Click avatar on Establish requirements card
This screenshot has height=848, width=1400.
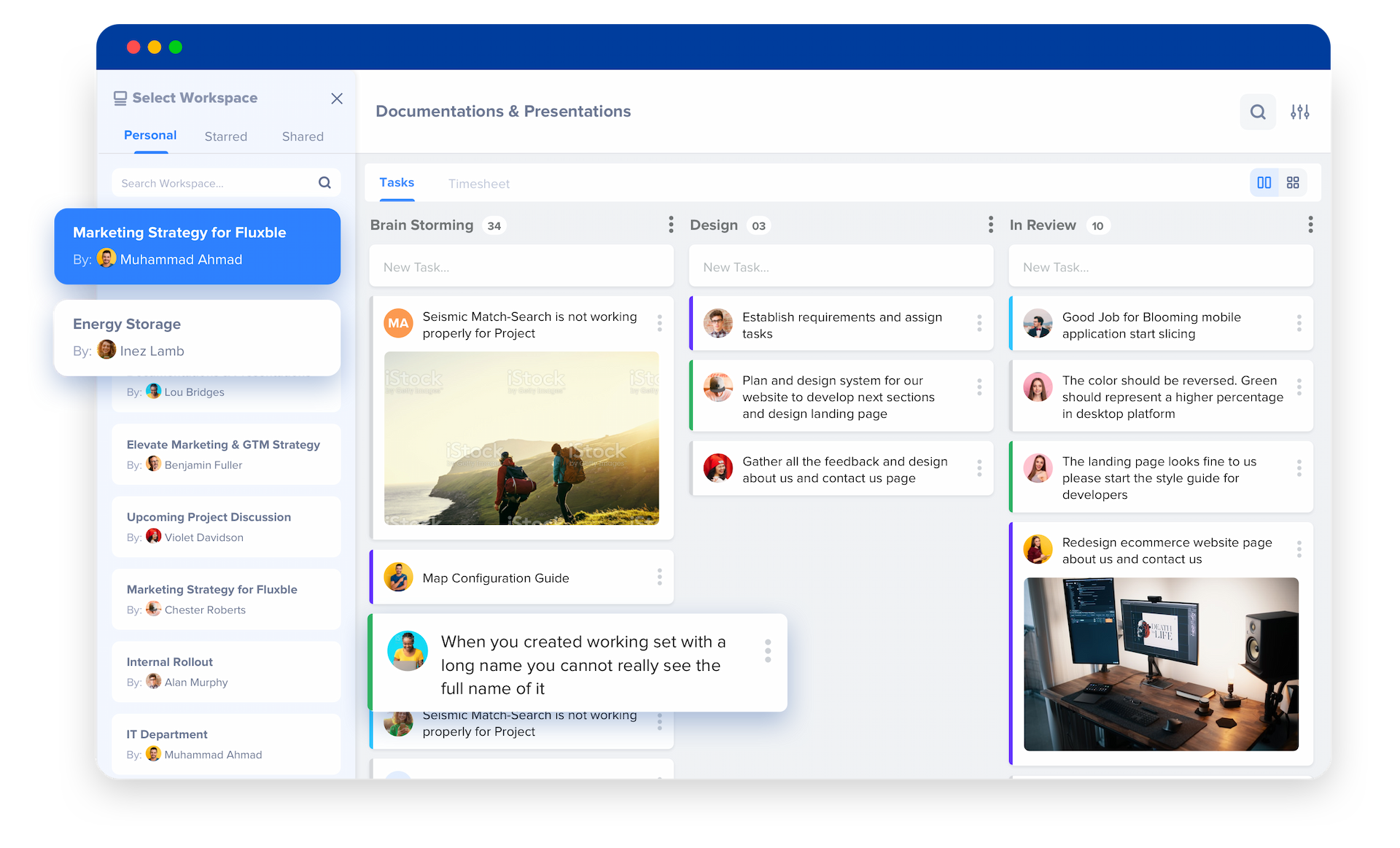point(717,323)
